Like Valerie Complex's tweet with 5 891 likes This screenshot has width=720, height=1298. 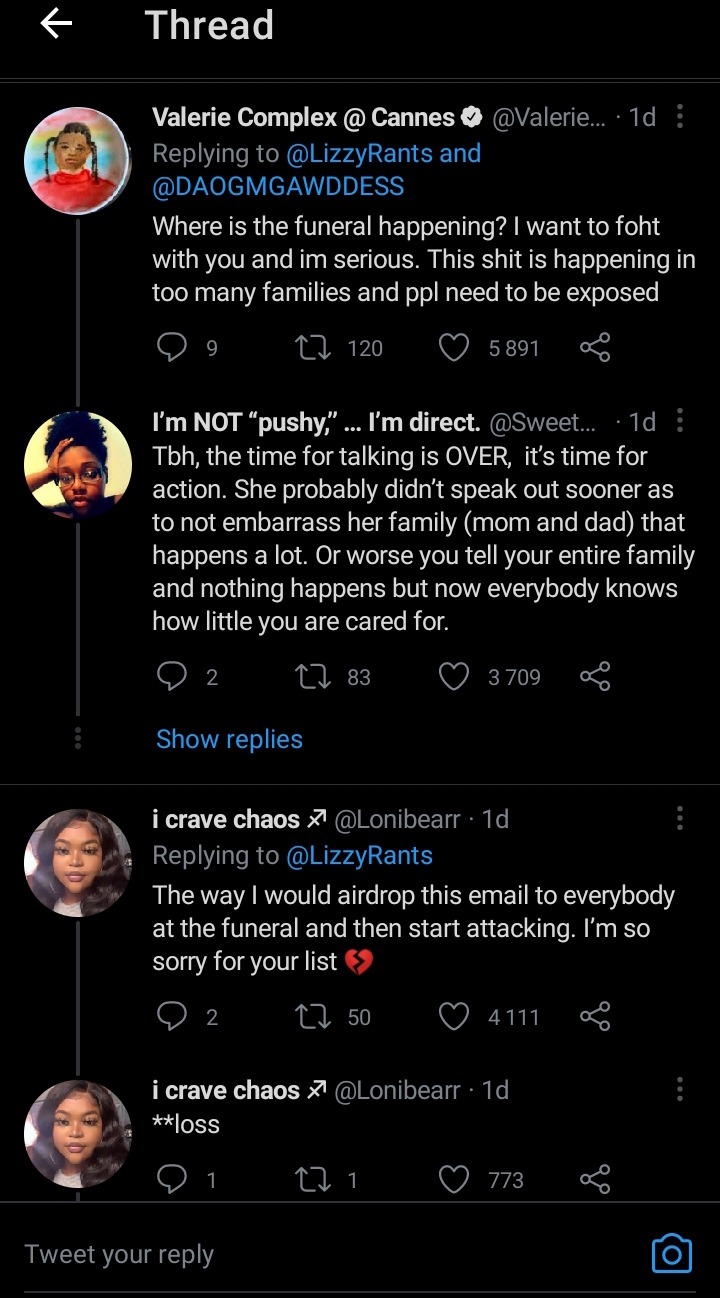(x=454, y=347)
